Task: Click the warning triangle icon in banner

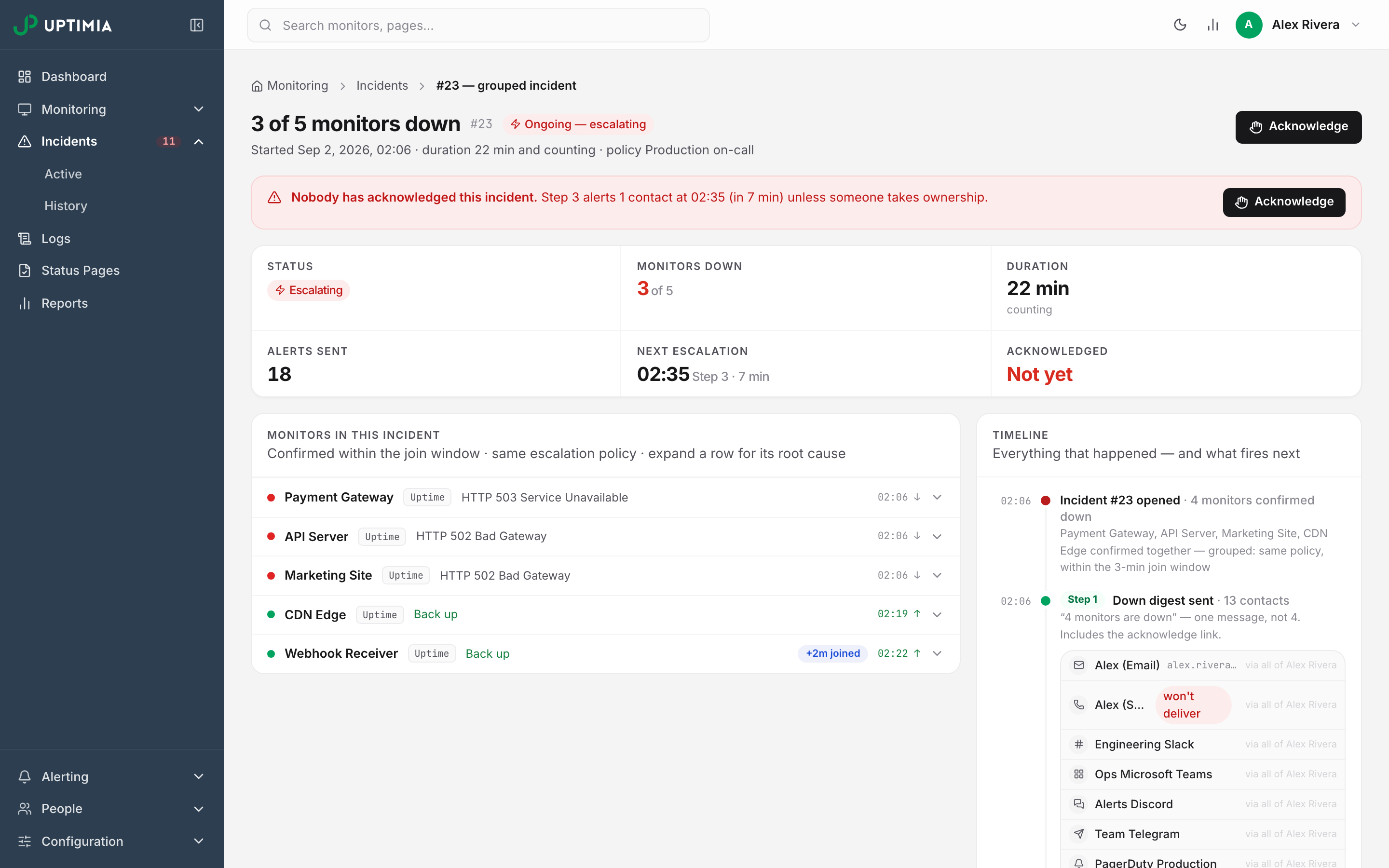Action: click(274, 198)
